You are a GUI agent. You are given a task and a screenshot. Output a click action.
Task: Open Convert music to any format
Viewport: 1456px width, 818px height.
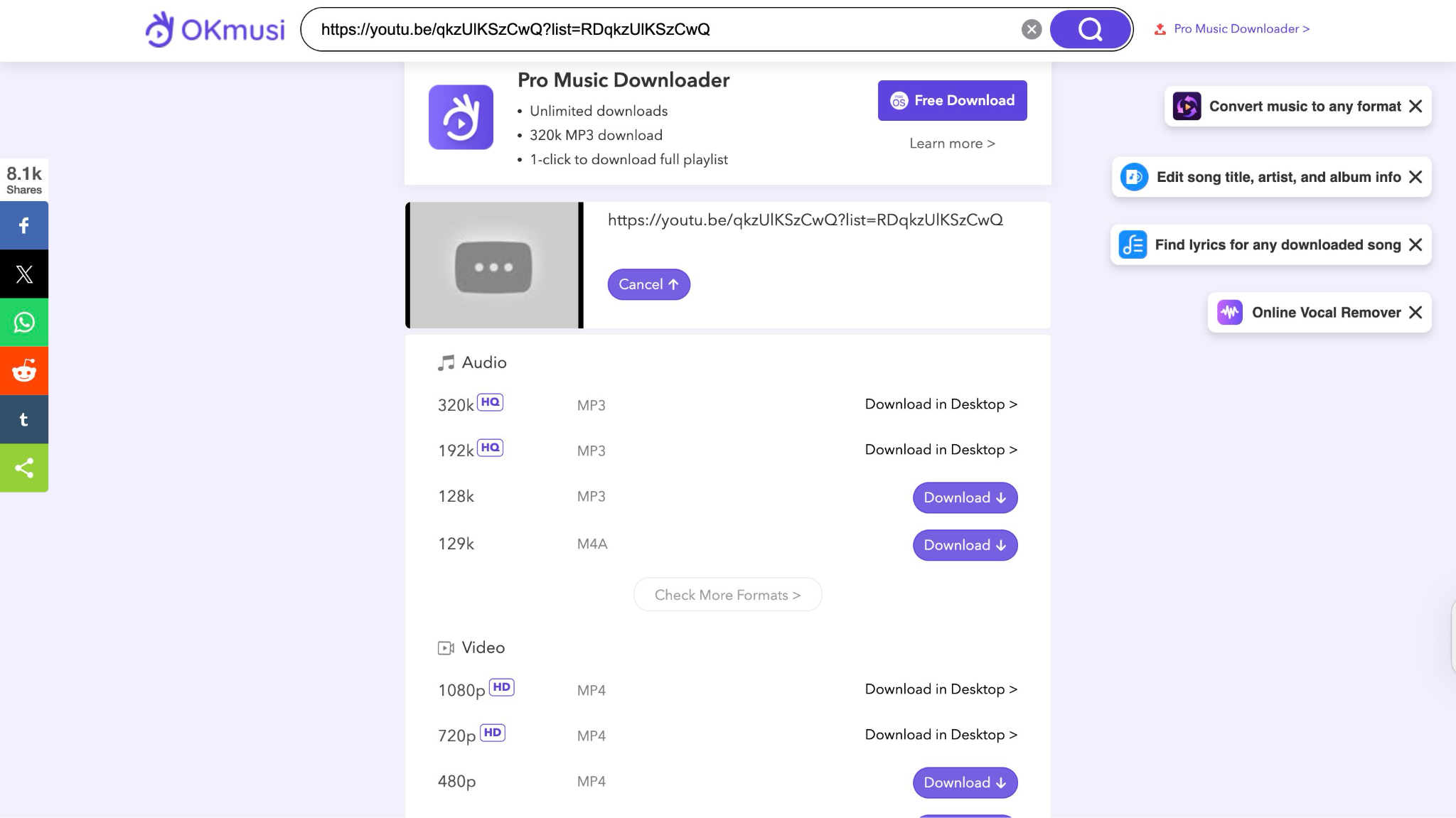tap(1305, 107)
